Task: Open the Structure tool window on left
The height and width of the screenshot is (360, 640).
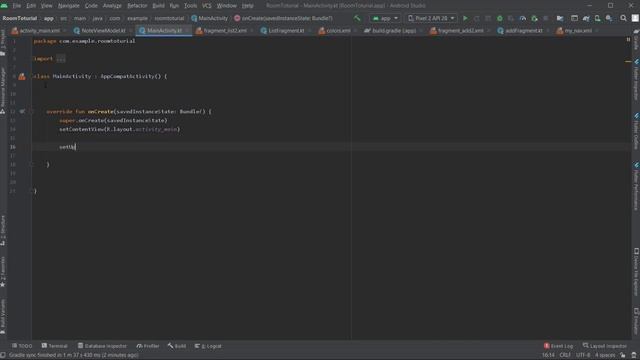Action: point(3,231)
